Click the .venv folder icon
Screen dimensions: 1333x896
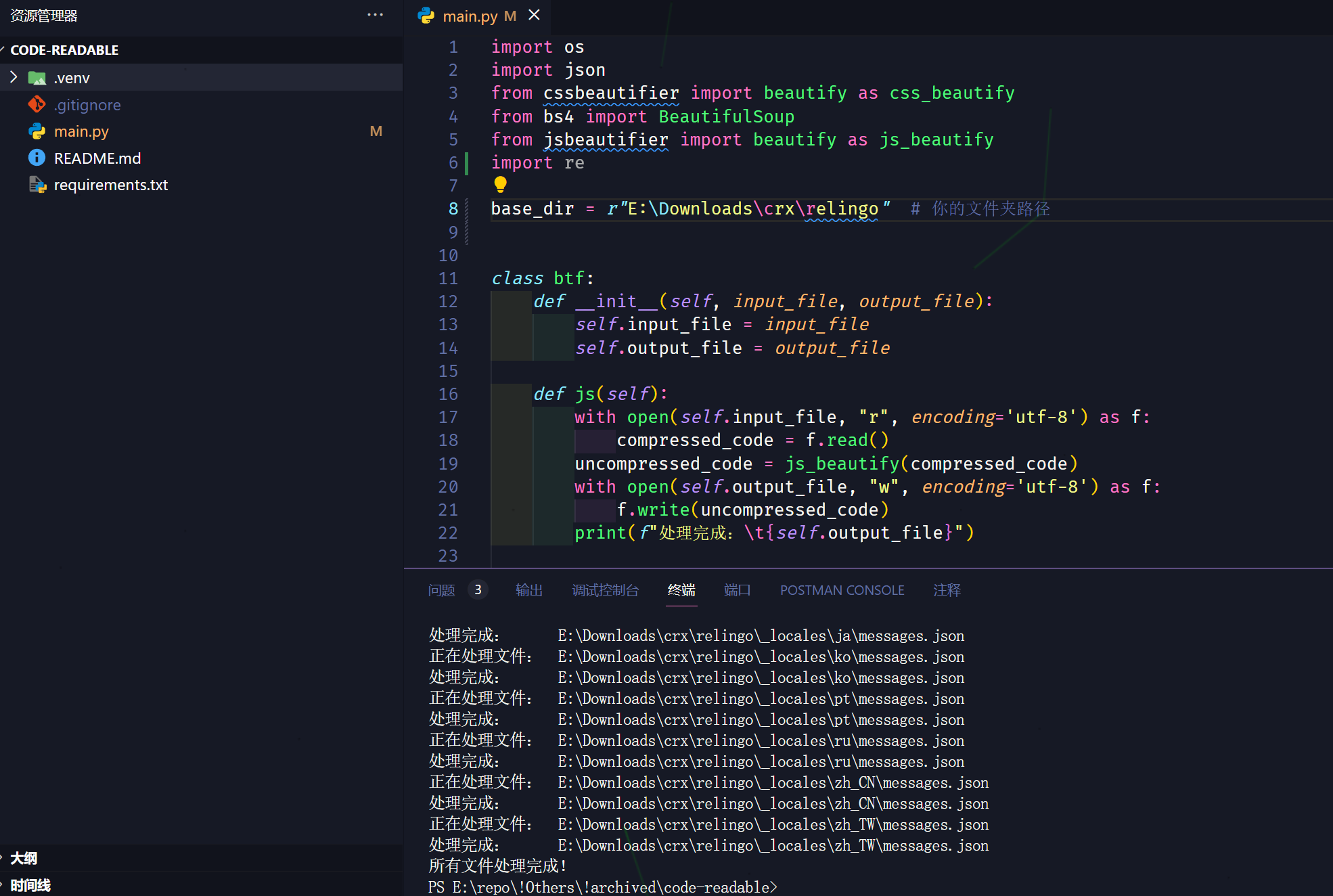point(37,78)
